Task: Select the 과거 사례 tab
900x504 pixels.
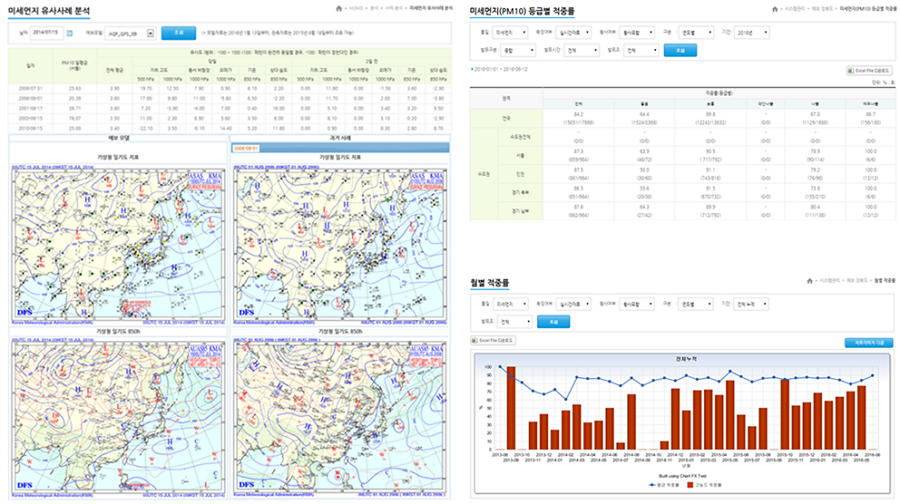Action: (x=340, y=138)
